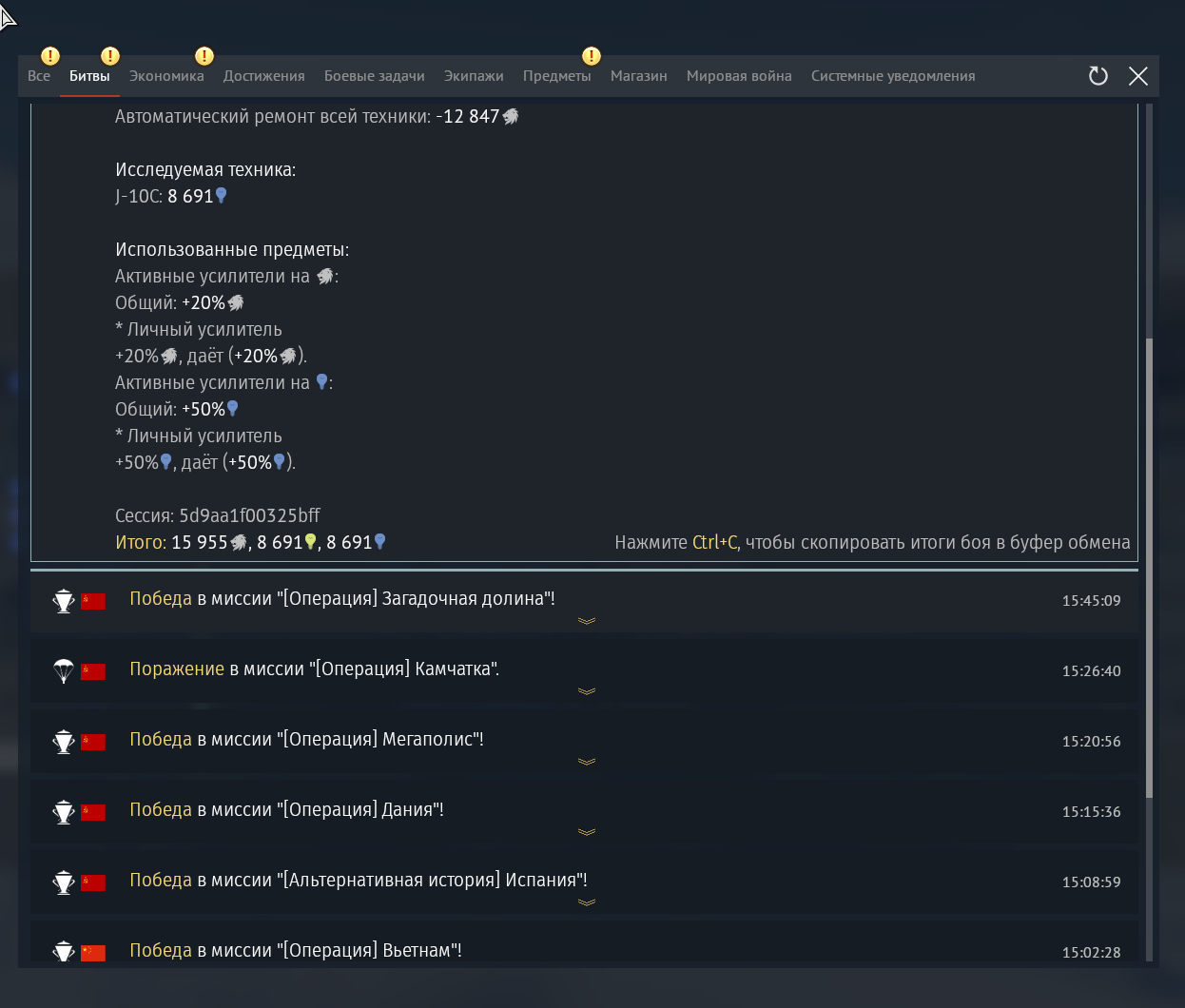
Task: Click the parachute icon for the Камчатка defeat
Action: 64,671
